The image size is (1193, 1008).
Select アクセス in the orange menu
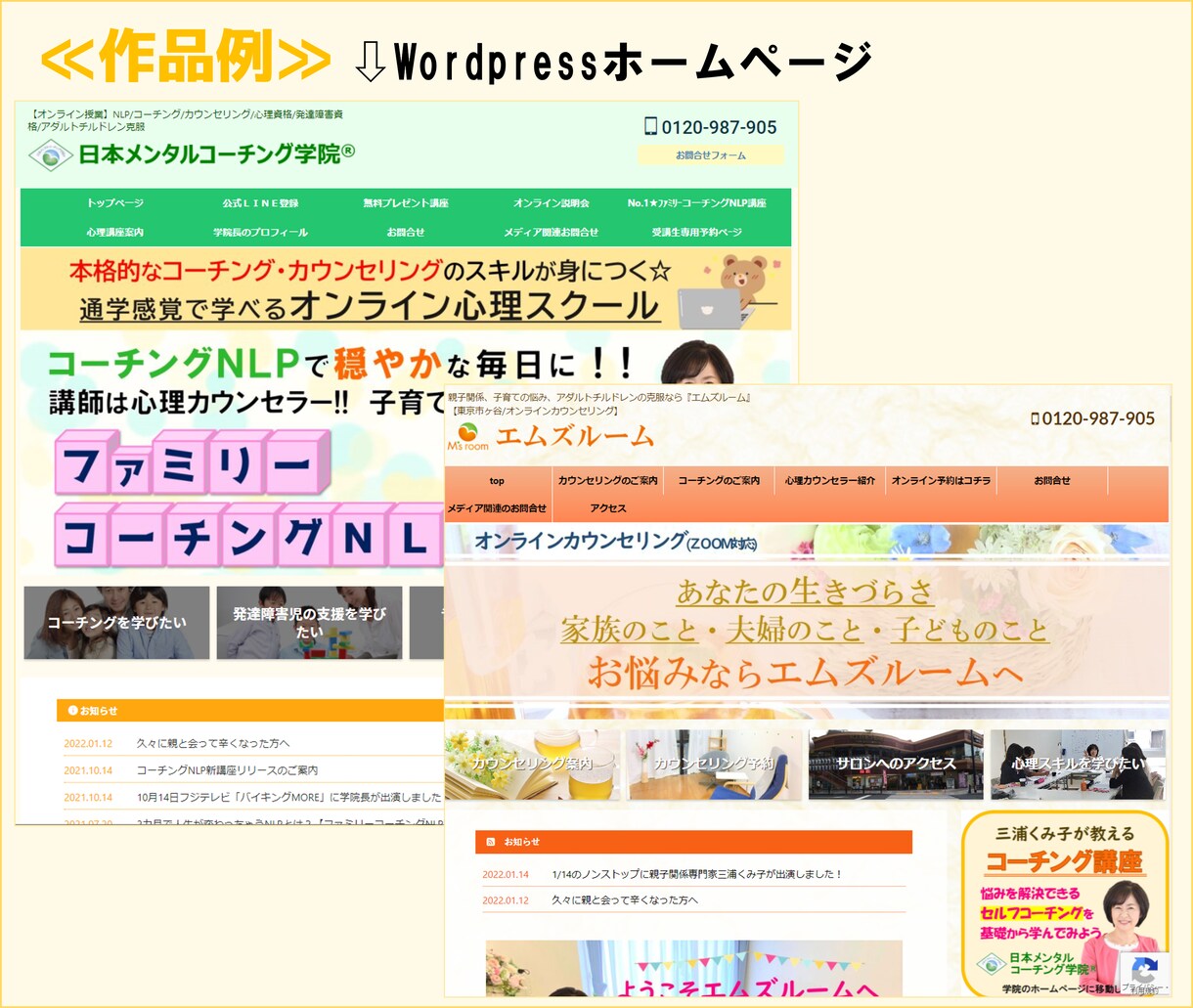[x=608, y=508]
